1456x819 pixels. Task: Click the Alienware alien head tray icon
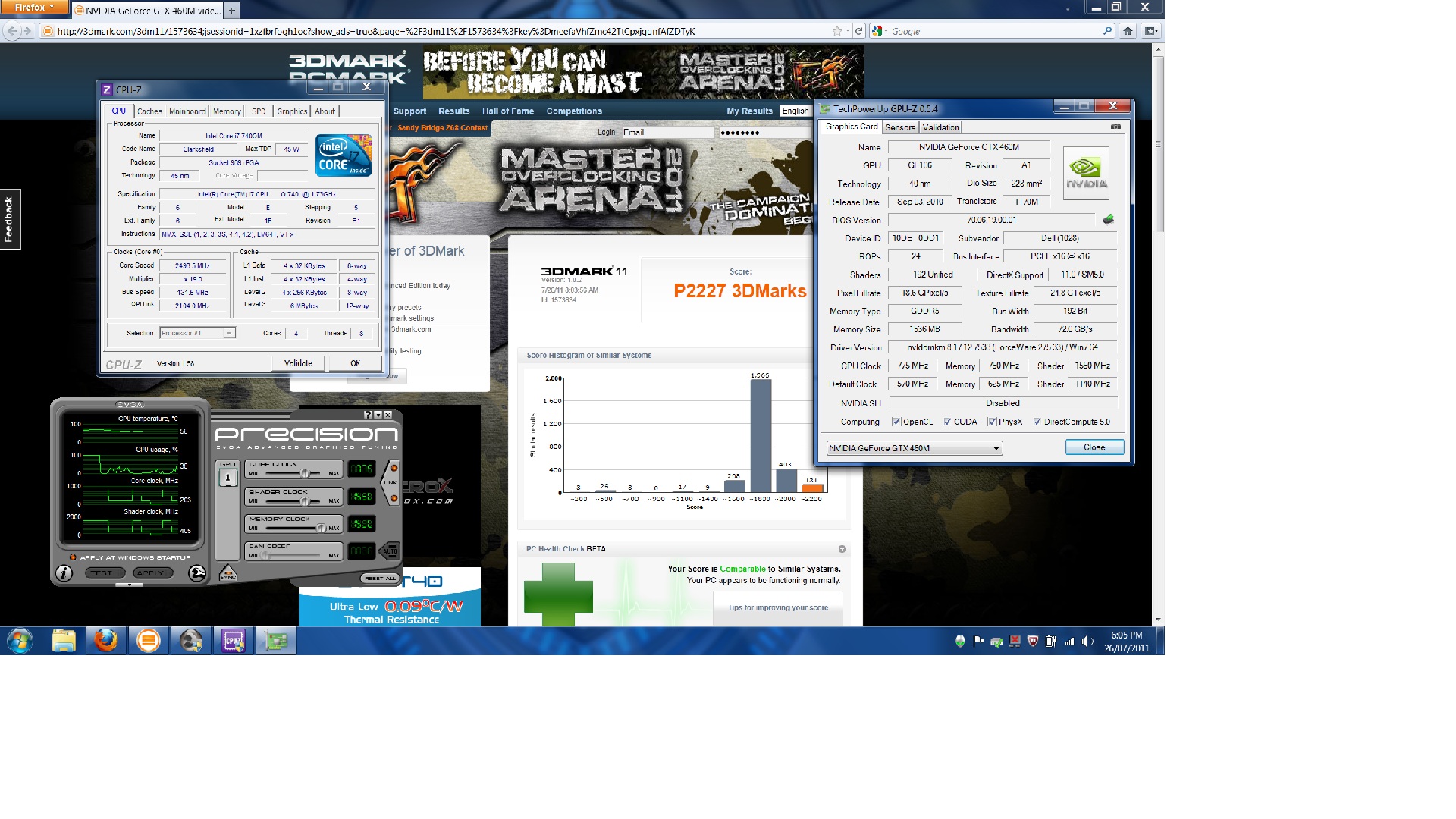960,642
